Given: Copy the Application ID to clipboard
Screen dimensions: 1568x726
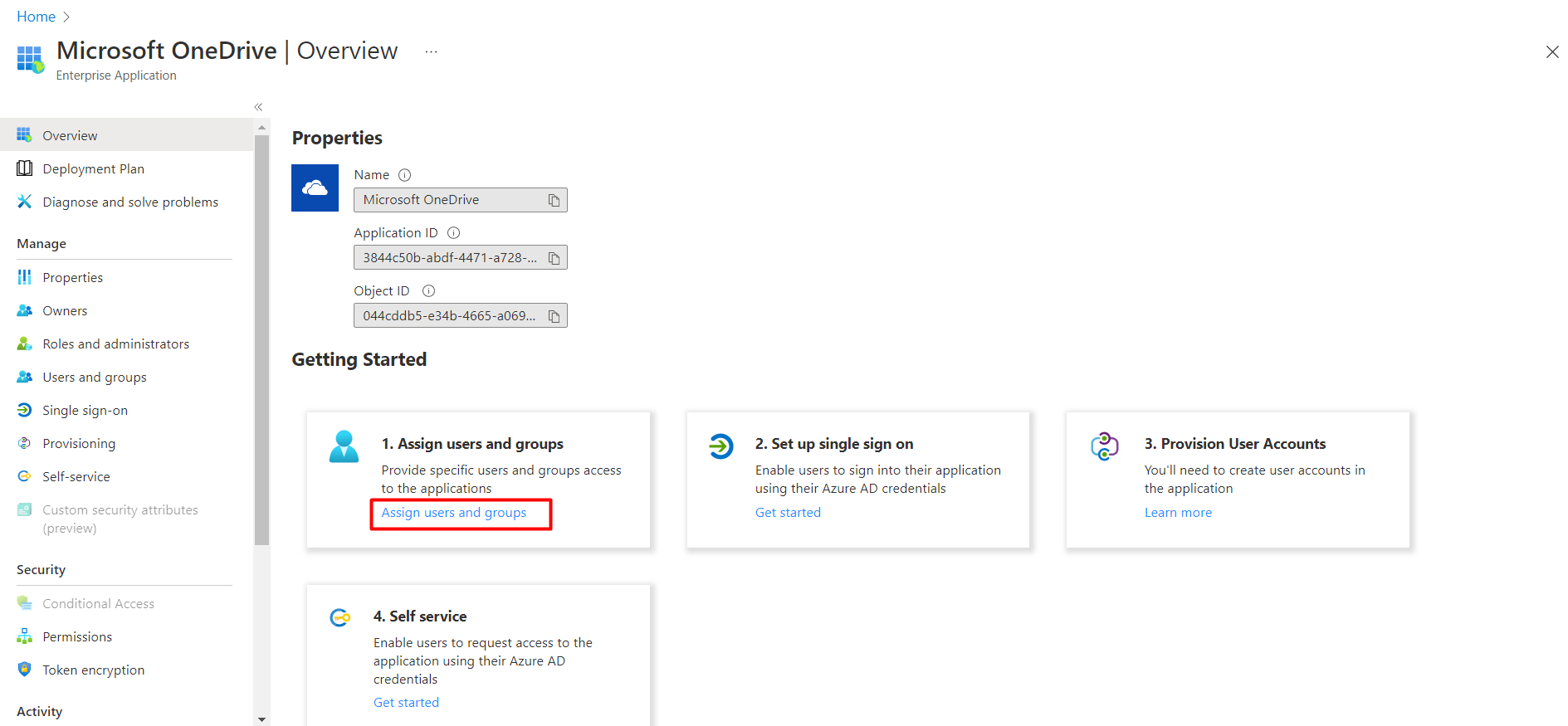Looking at the screenshot, I should pyautogui.click(x=554, y=258).
